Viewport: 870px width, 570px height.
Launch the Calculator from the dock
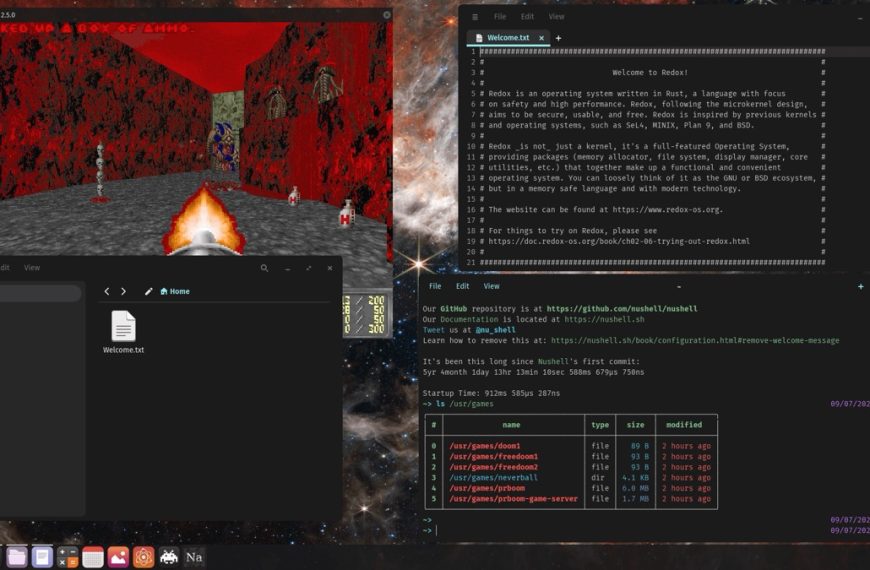67,557
